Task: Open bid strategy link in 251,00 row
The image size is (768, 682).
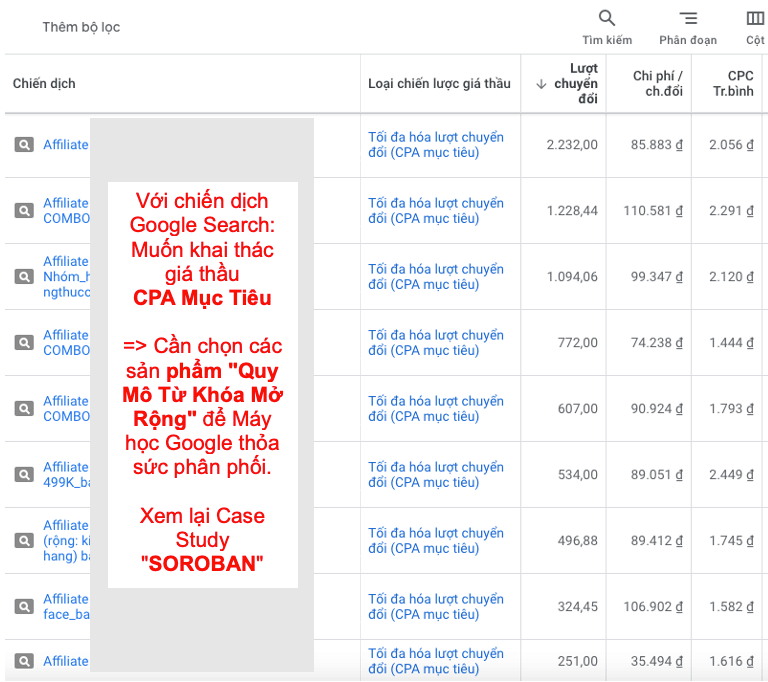Action: coord(436,661)
